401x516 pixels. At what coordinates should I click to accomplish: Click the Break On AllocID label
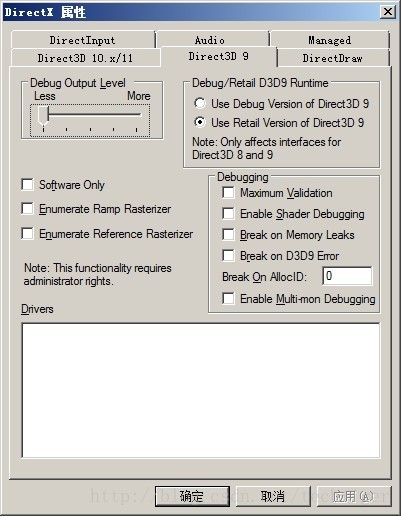coord(264,277)
